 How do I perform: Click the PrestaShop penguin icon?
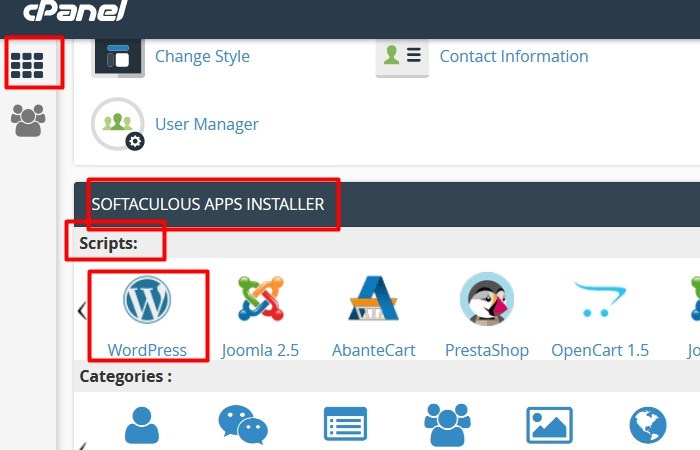(487, 299)
